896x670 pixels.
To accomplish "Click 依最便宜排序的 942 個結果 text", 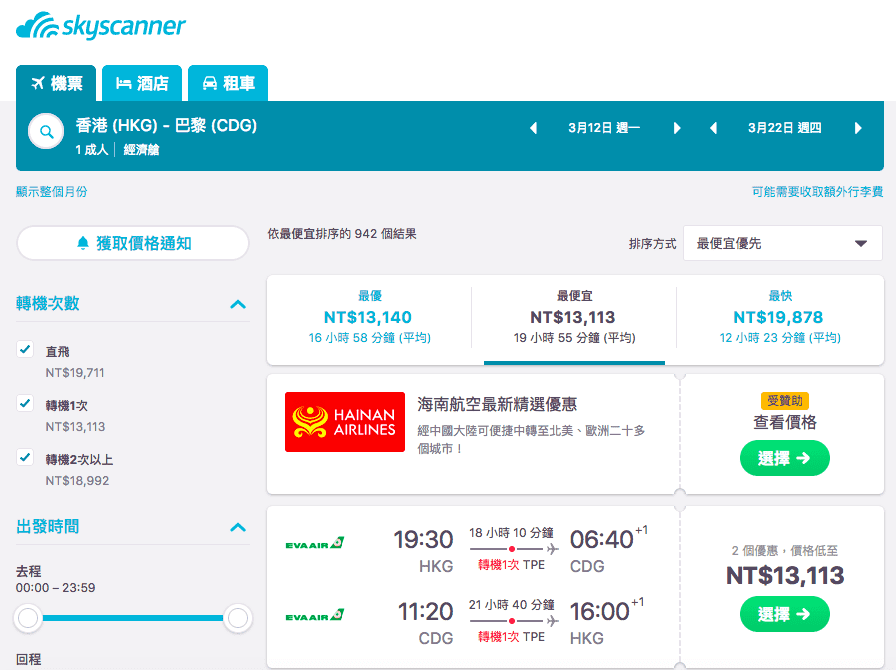I will pyautogui.click(x=342, y=234).
